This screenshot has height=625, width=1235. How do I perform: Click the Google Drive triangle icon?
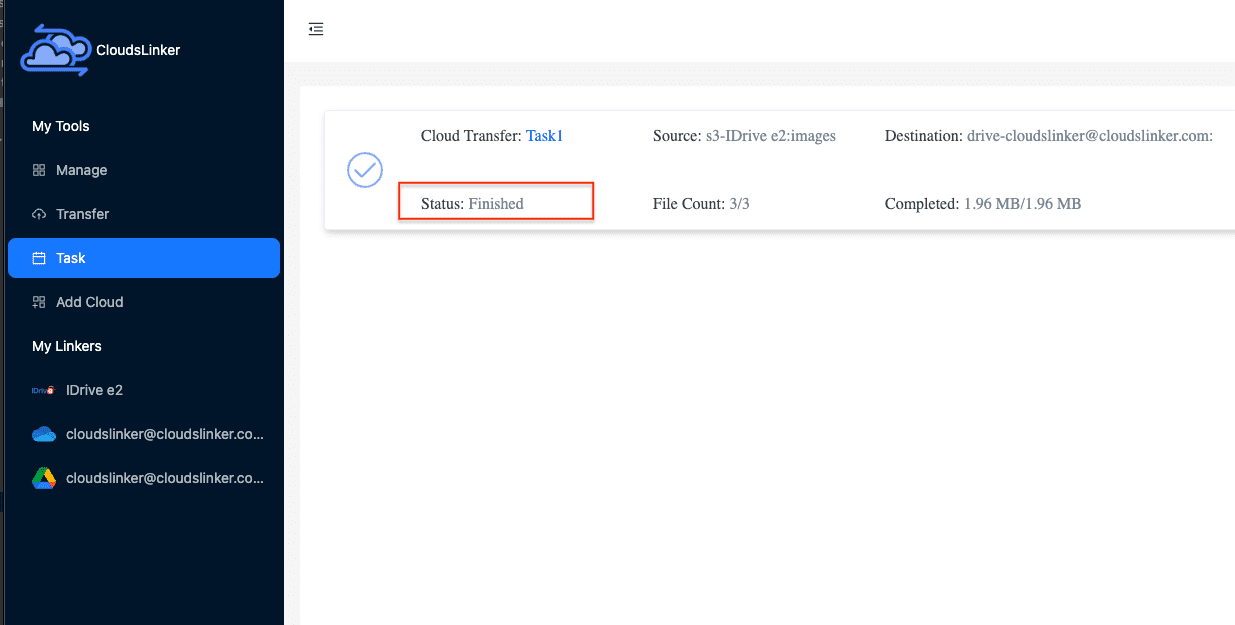(43, 478)
